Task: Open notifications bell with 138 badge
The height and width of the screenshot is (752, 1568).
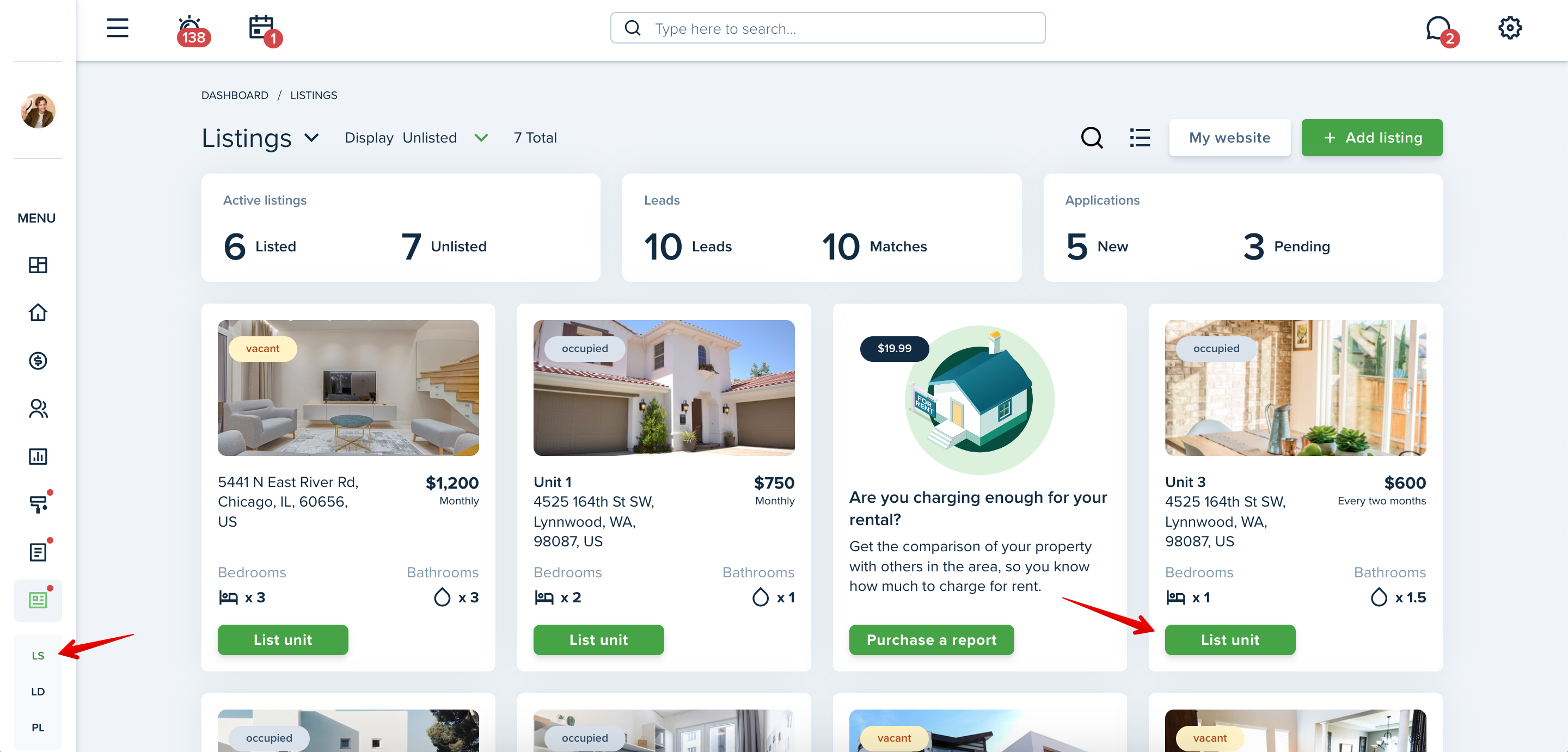Action: [x=192, y=30]
